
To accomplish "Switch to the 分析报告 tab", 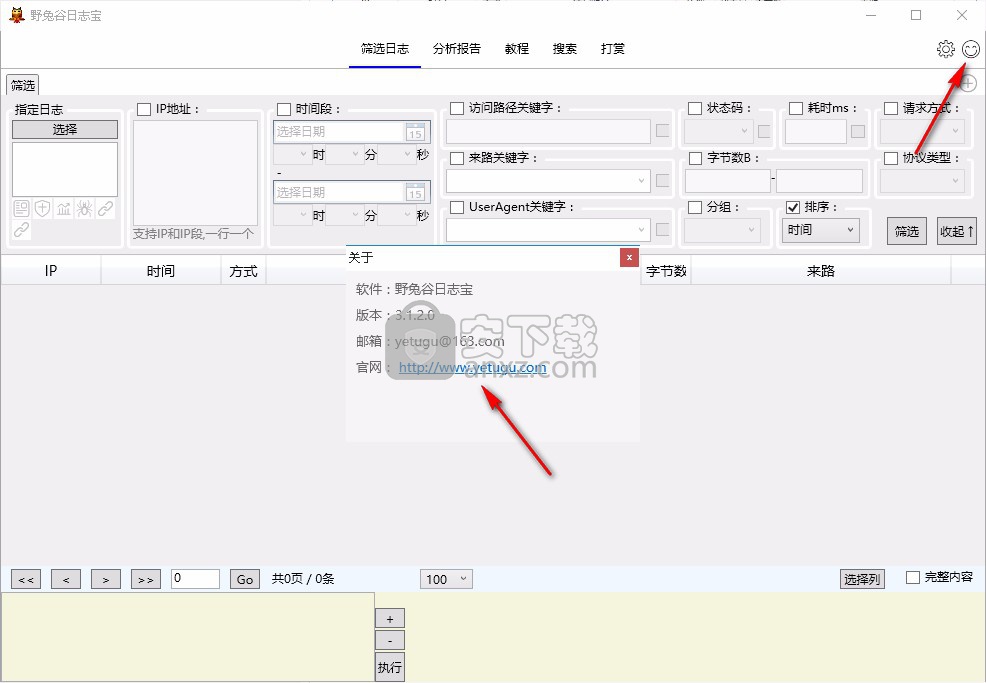I will pyautogui.click(x=457, y=48).
